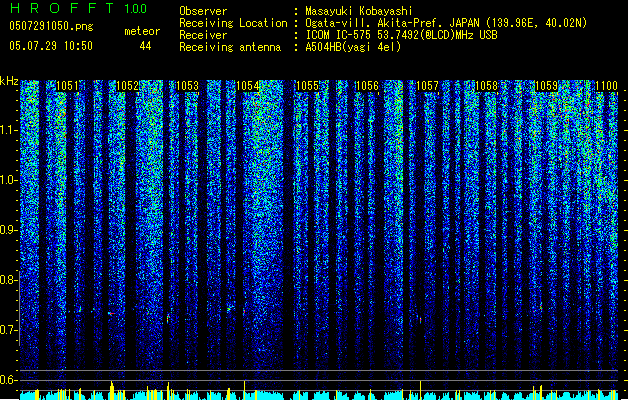Click the 1056 time marker
Image resolution: width=629 pixels, height=400 pixels.
pos(367,86)
